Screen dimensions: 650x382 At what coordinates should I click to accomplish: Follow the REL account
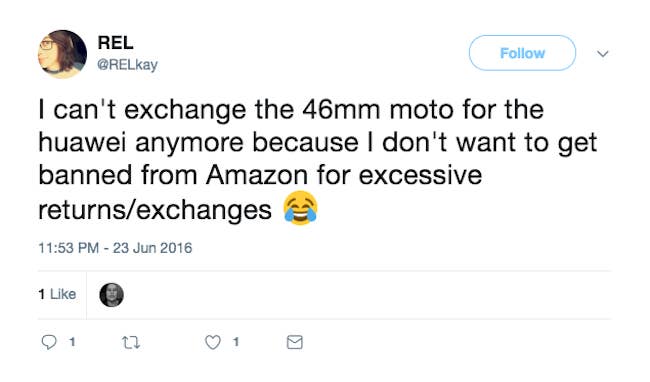[522, 53]
